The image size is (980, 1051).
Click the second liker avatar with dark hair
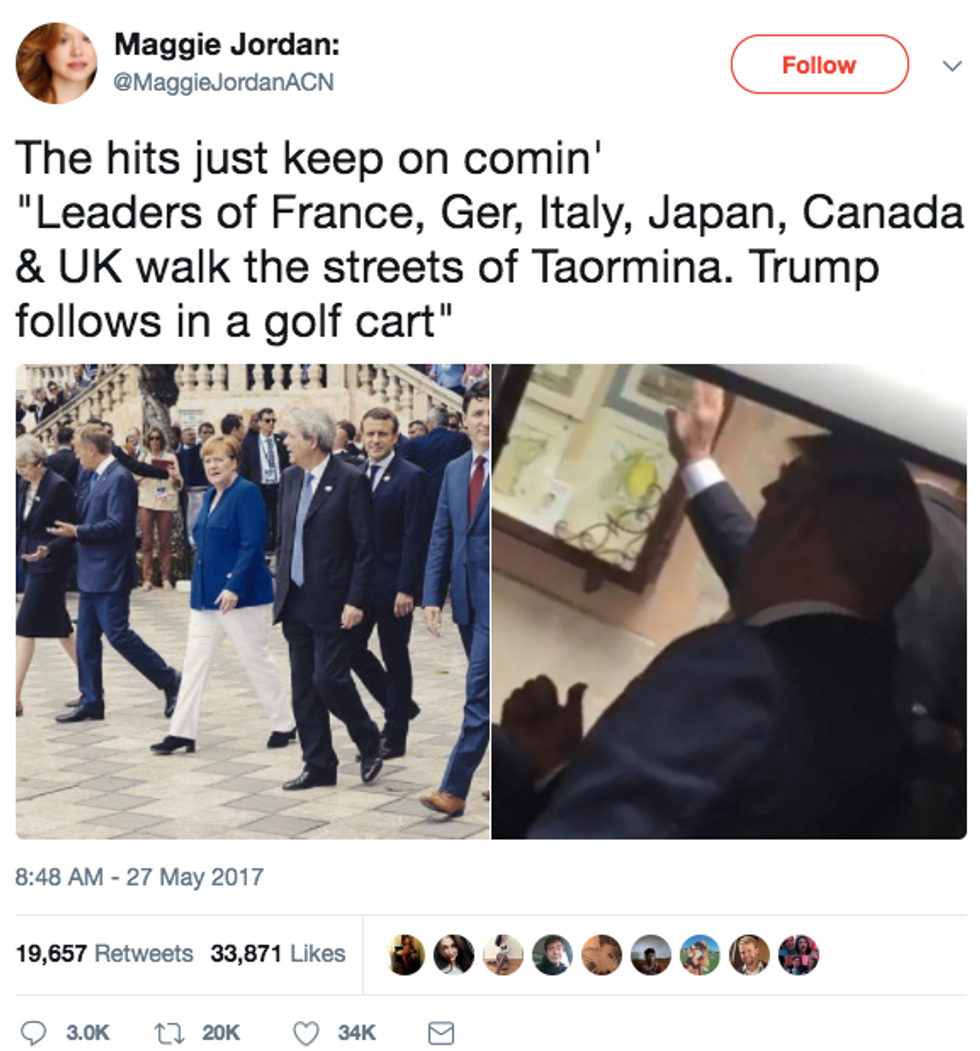(x=454, y=954)
